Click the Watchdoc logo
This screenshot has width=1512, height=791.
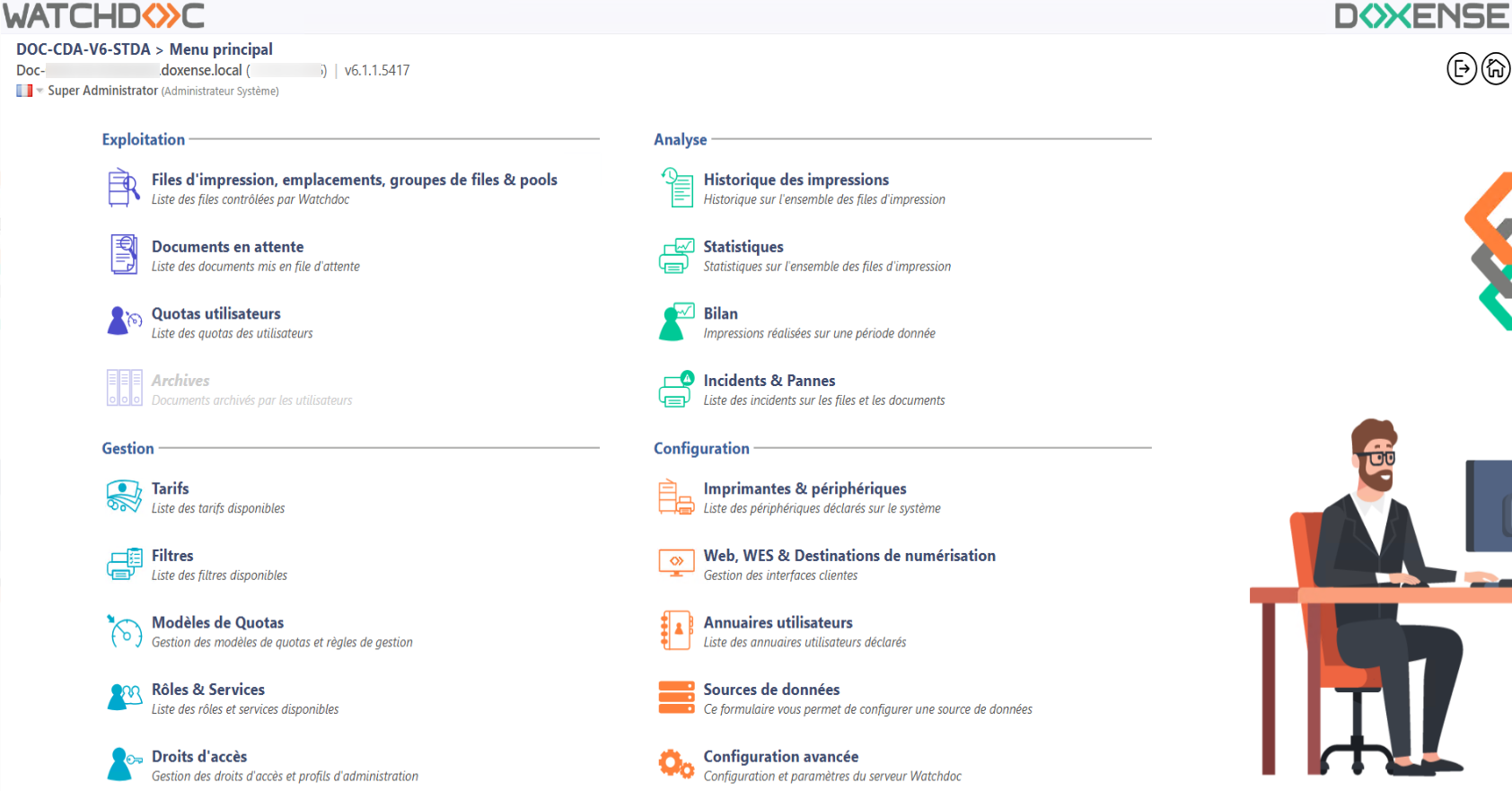click(x=104, y=16)
